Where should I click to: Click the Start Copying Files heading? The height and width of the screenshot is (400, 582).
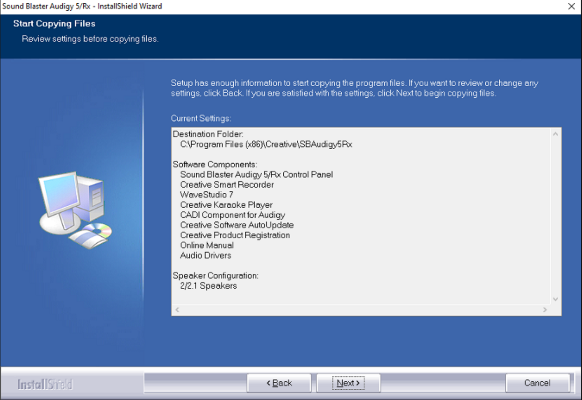(54, 24)
